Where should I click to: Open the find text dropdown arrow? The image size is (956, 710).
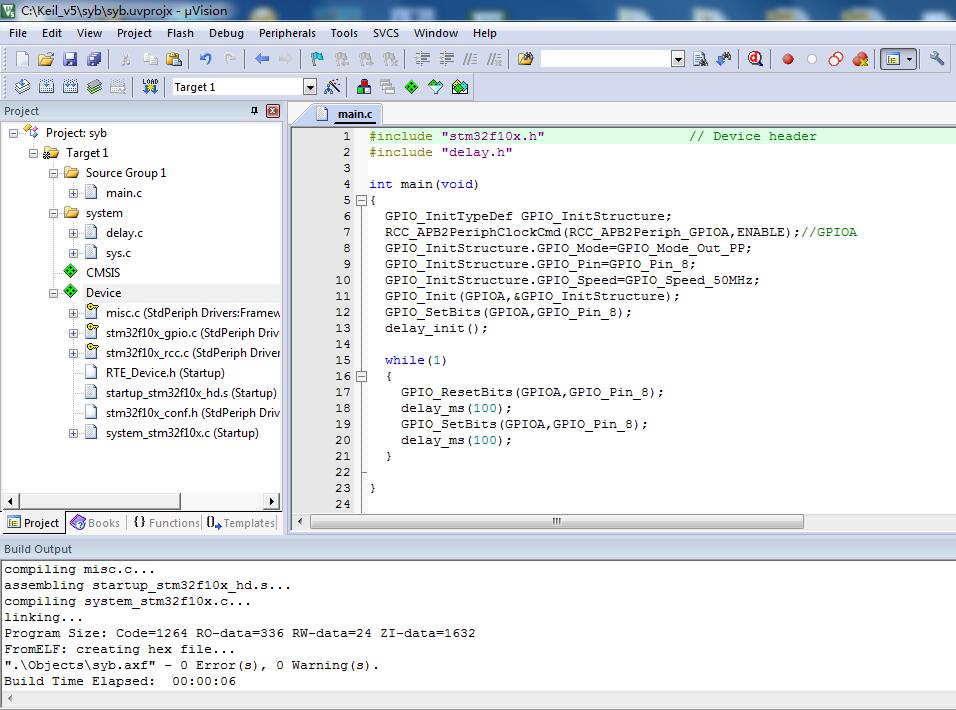pos(678,59)
